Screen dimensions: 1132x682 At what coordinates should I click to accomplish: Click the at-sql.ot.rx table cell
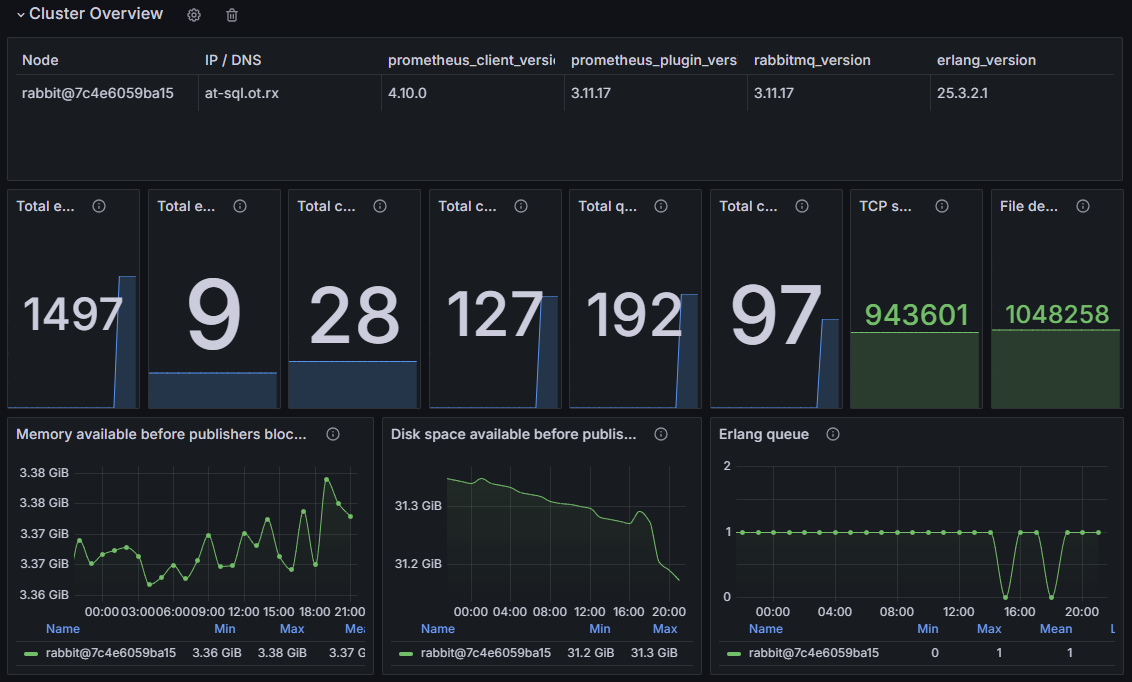click(x=242, y=93)
